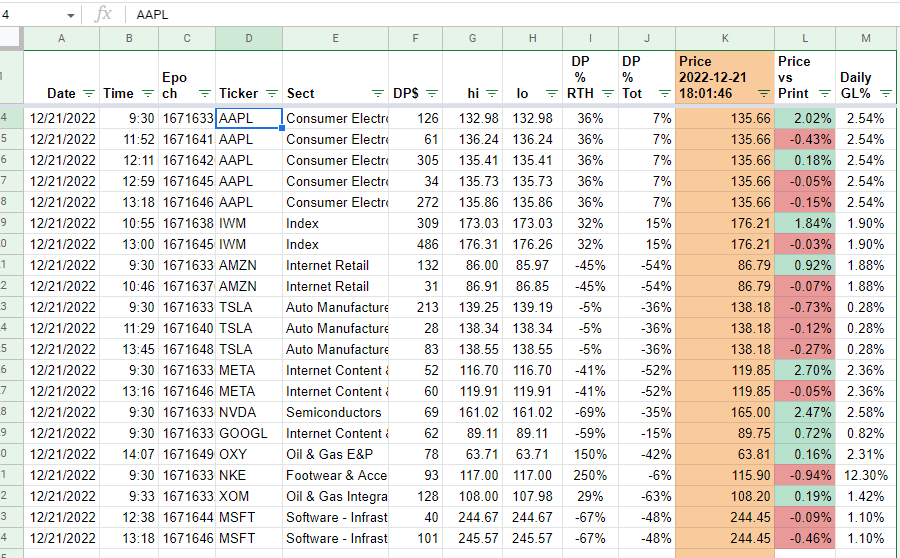Viewport: 900px width, 558px height.
Task: Open the Price vs Print filter
Action: (825, 94)
